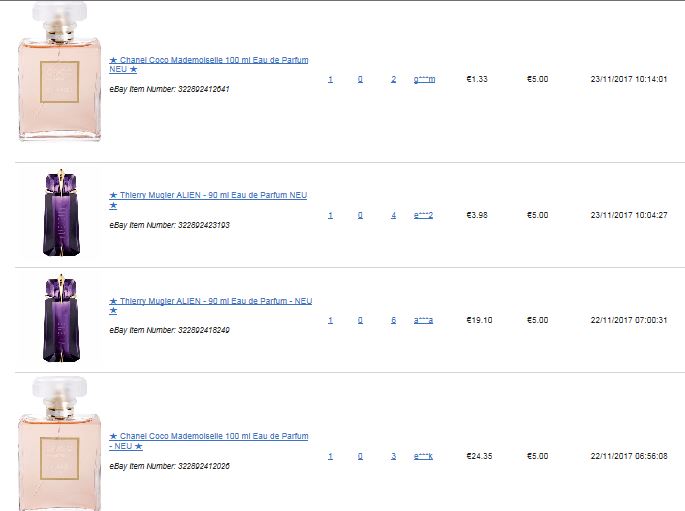Open the Thierry Mugler ALIEN listing priced €3.98

pos(208,200)
